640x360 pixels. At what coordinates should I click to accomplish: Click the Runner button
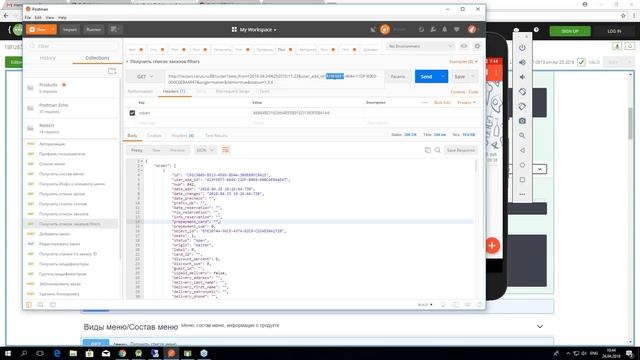pos(93,29)
